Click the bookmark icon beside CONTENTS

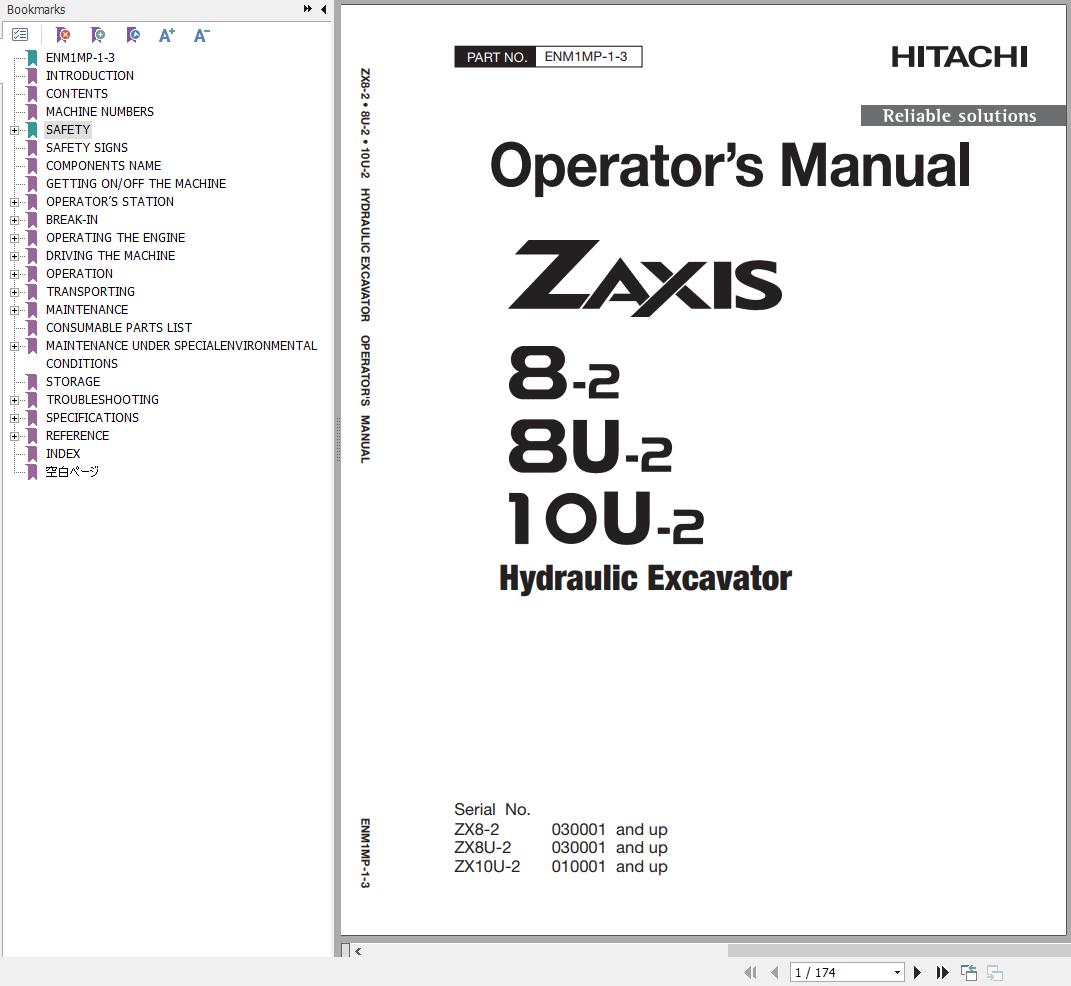[31, 94]
